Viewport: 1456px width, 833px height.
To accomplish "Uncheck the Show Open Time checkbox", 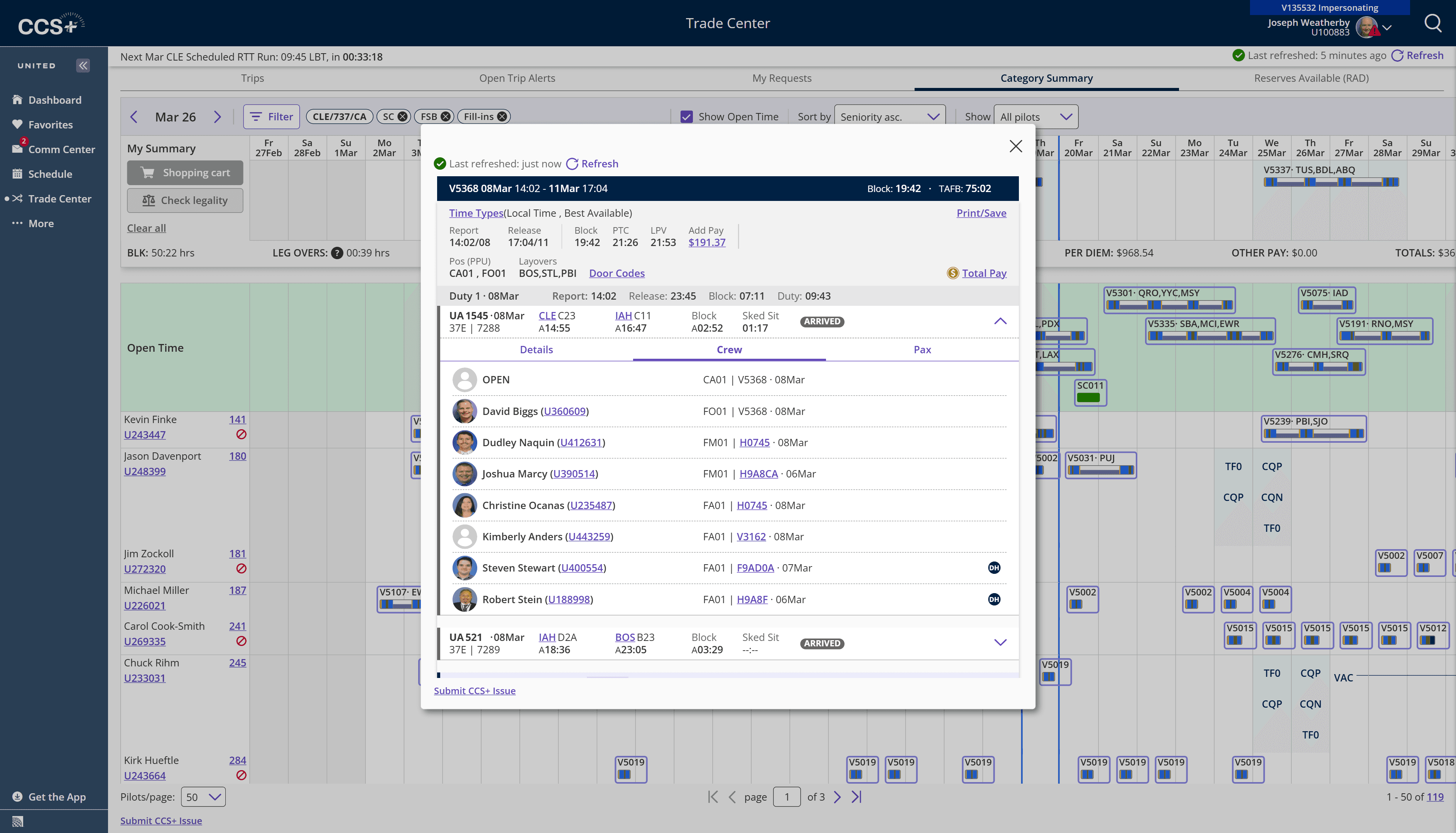I will point(686,117).
